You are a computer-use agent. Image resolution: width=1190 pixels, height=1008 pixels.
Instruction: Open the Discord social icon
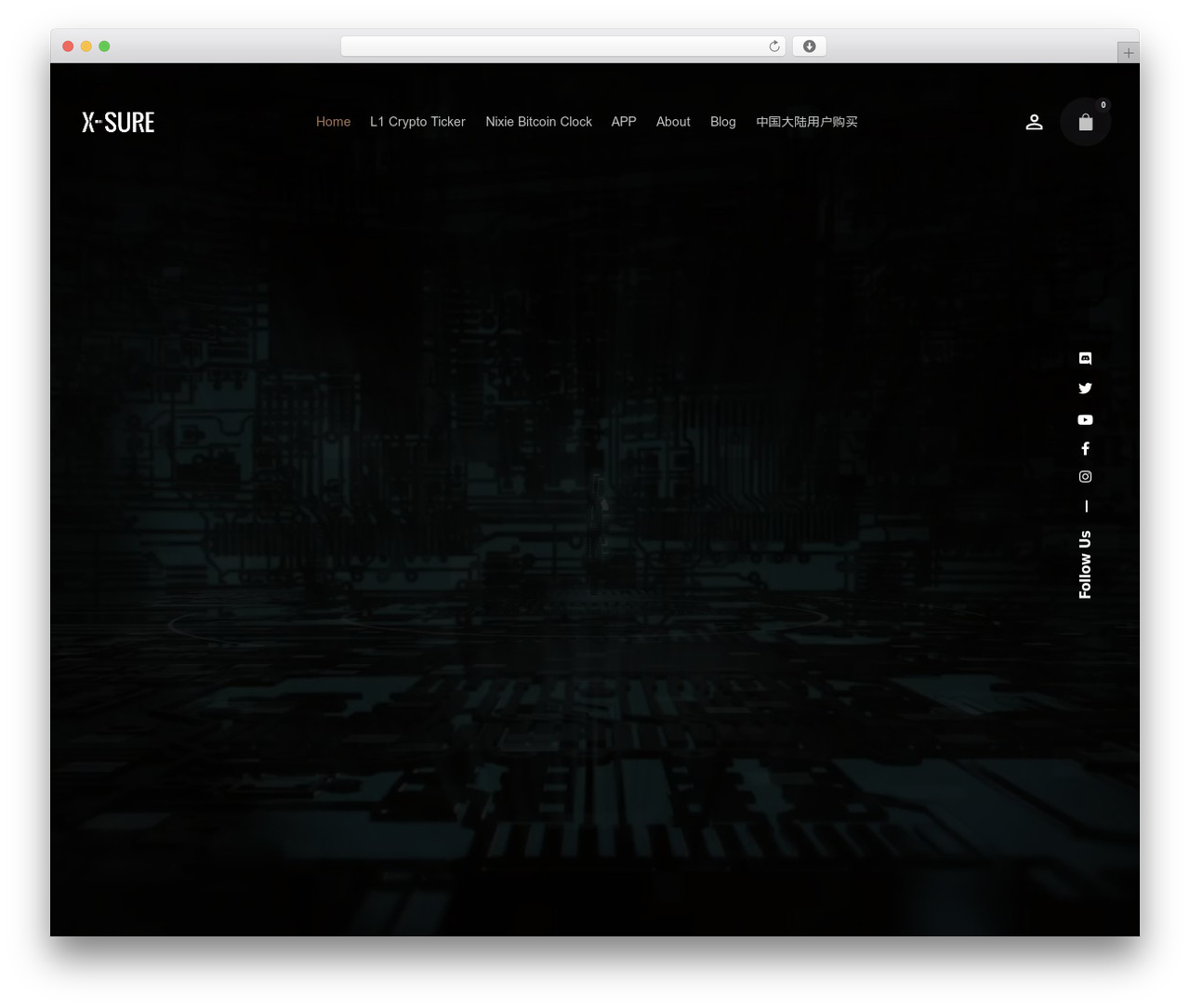pyautogui.click(x=1085, y=358)
